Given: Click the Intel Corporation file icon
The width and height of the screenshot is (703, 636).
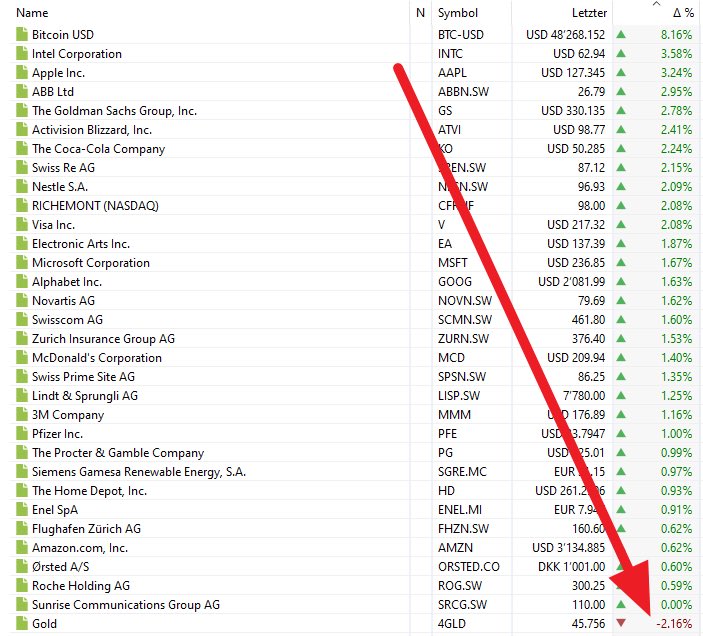Looking at the screenshot, I should pyautogui.click(x=22, y=53).
